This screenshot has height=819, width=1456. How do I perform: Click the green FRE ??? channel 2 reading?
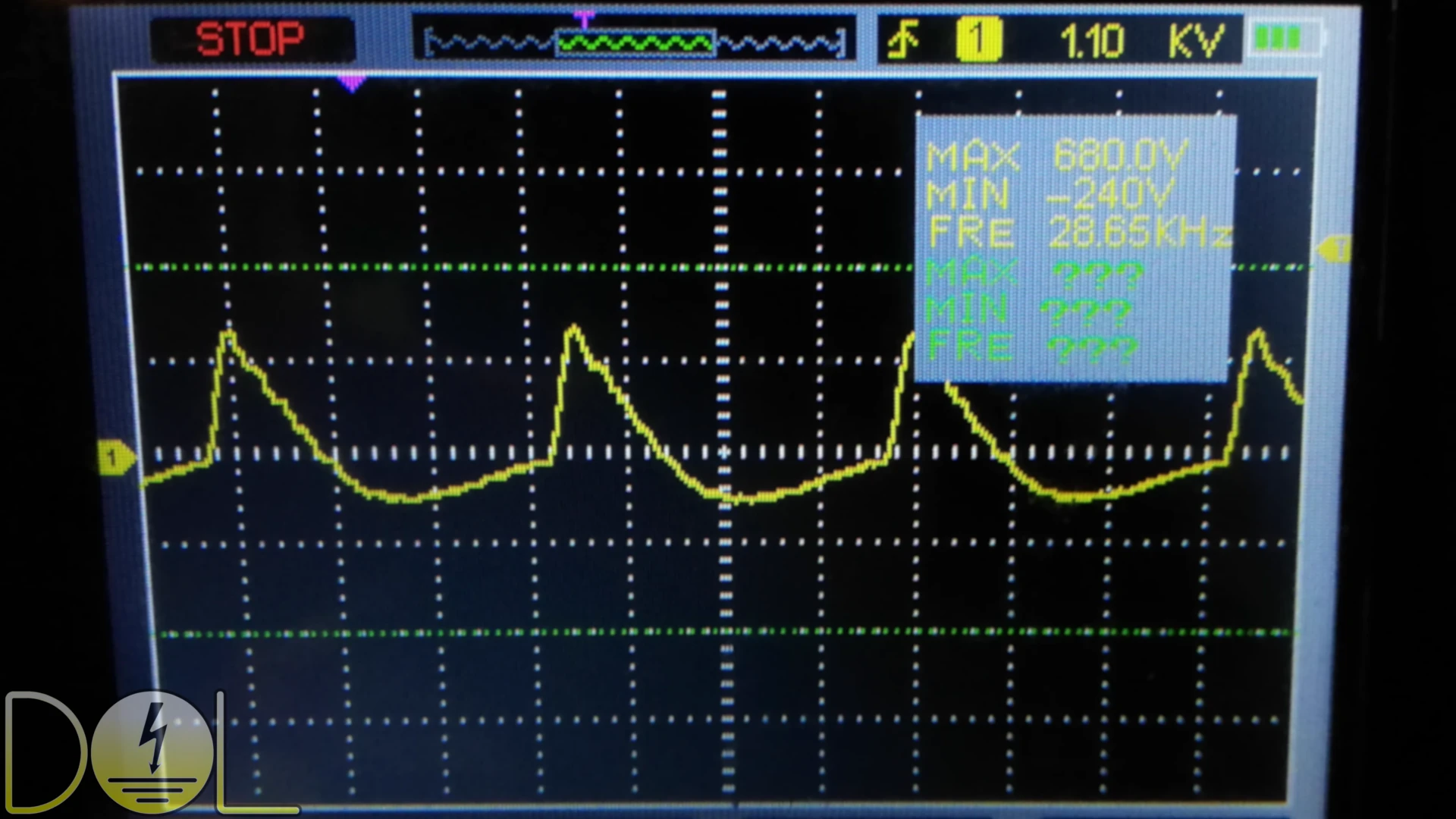(1031, 349)
